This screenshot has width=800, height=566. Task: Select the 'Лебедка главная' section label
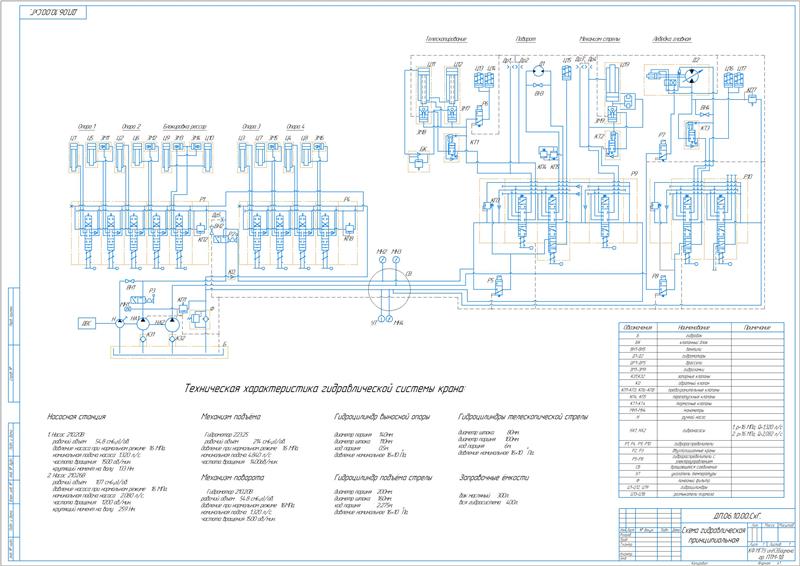(x=672, y=39)
